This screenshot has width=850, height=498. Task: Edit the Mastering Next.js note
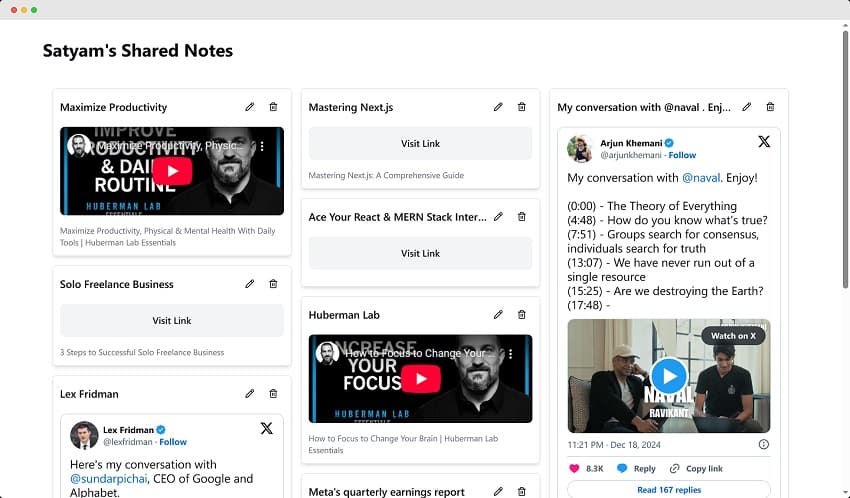click(498, 107)
